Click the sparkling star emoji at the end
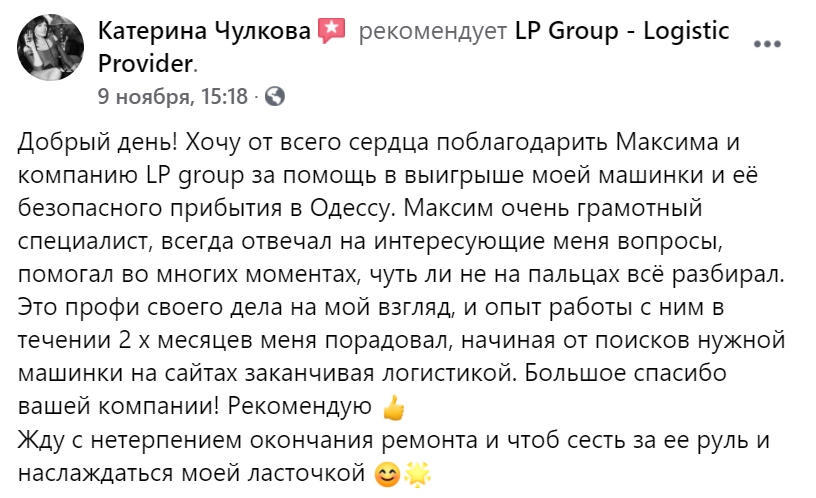816x498 pixels. tap(416, 474)
